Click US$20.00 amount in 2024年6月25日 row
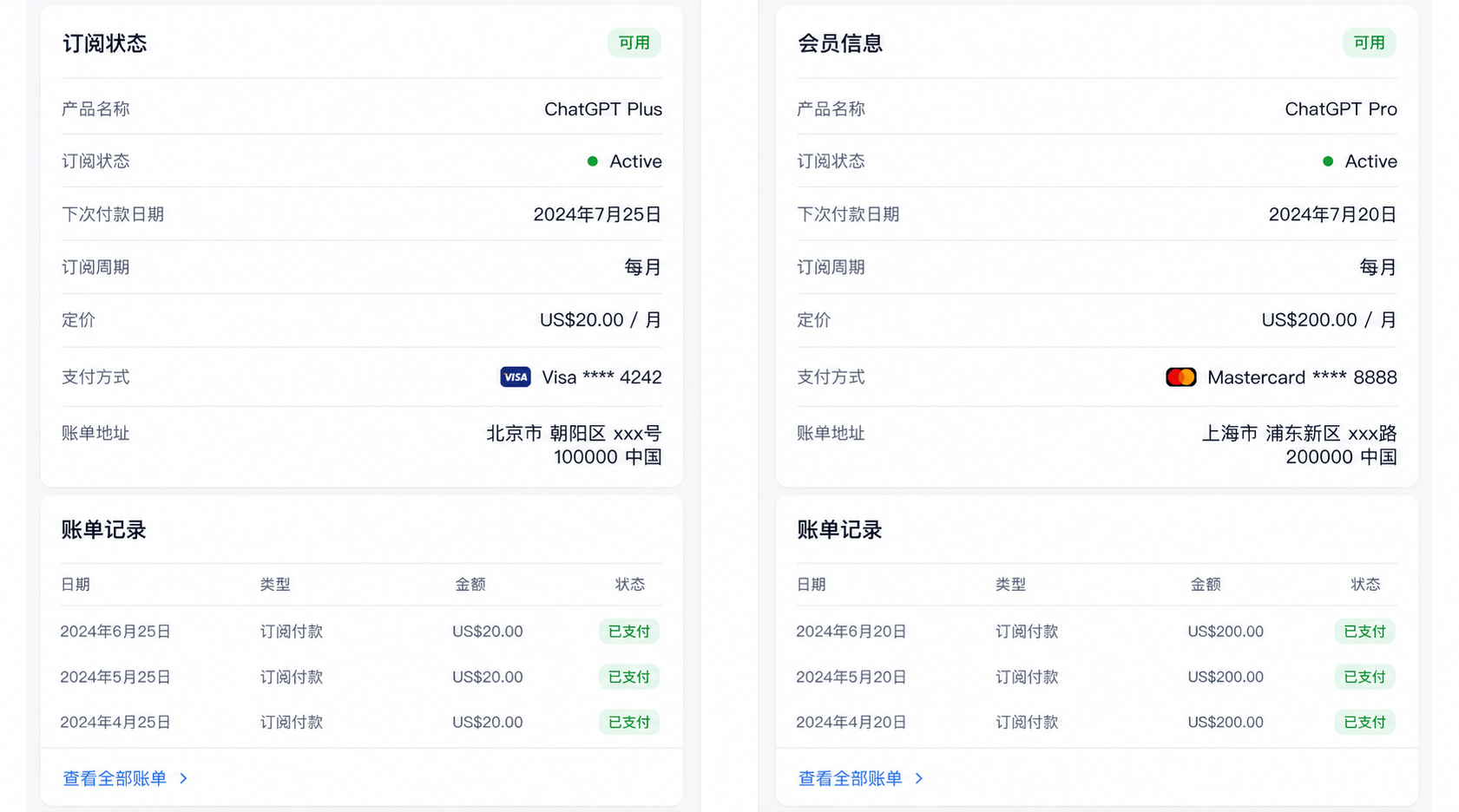The height and width of the screenshot is (812, 1459). 488,632
